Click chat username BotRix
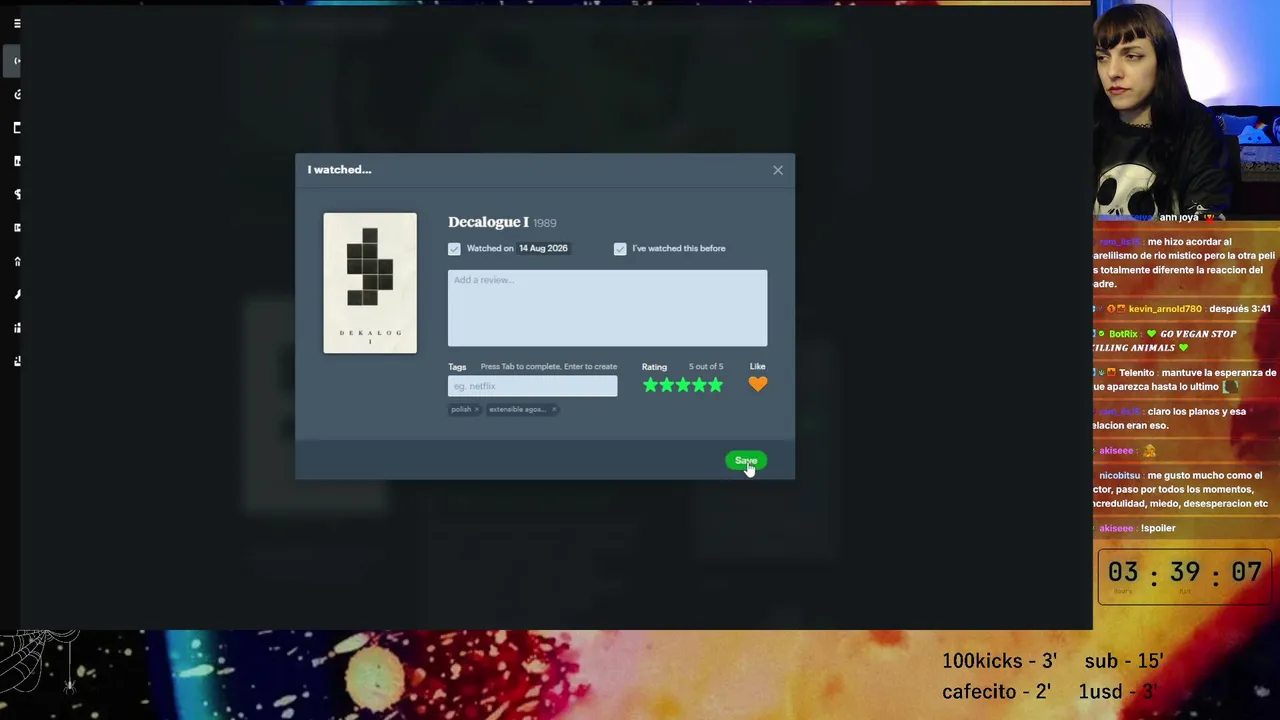The height and width of the screenshot is (720, 1280). (1123, 334)
